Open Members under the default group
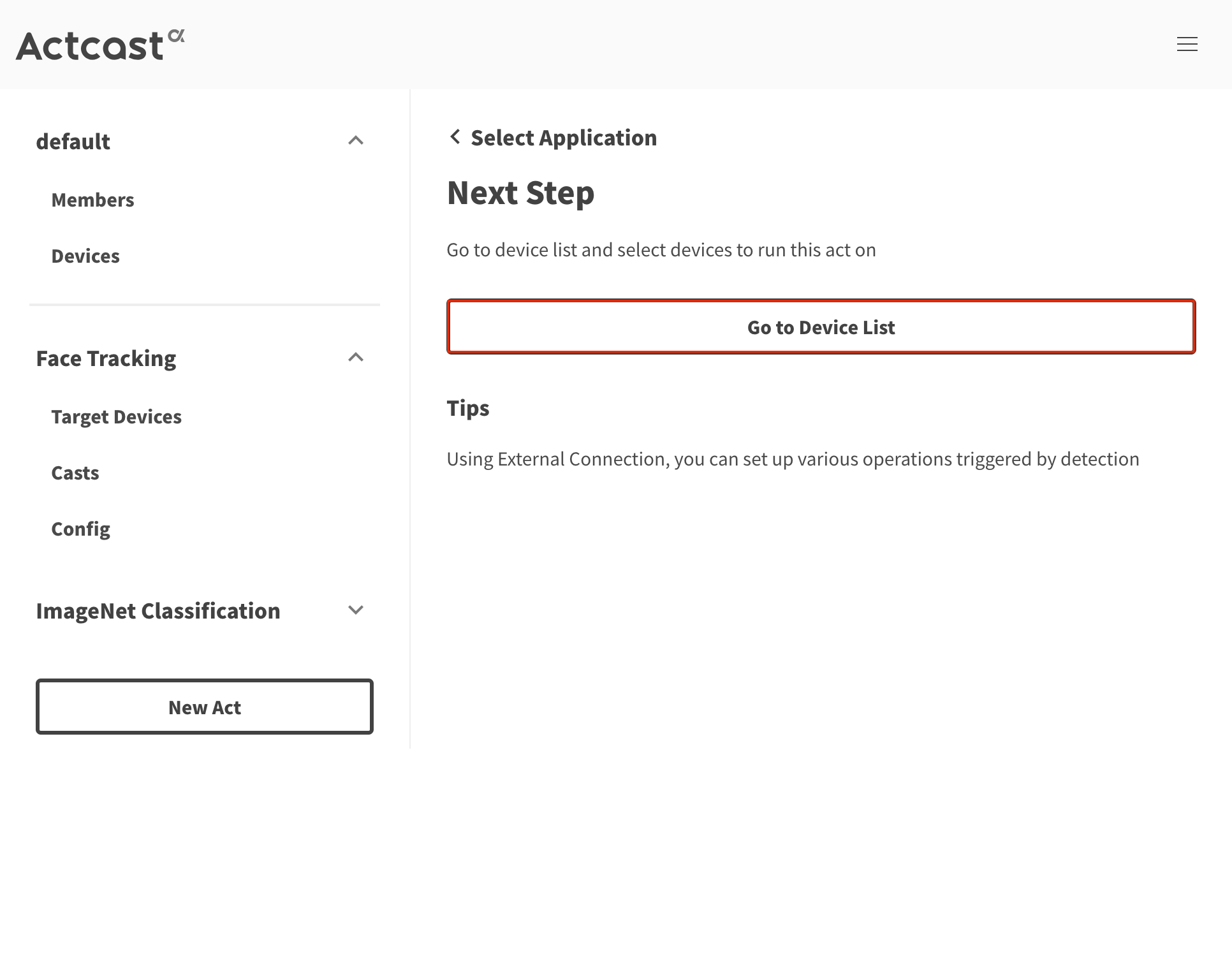Screen dimensions: 1232x954 pos(92,200)
